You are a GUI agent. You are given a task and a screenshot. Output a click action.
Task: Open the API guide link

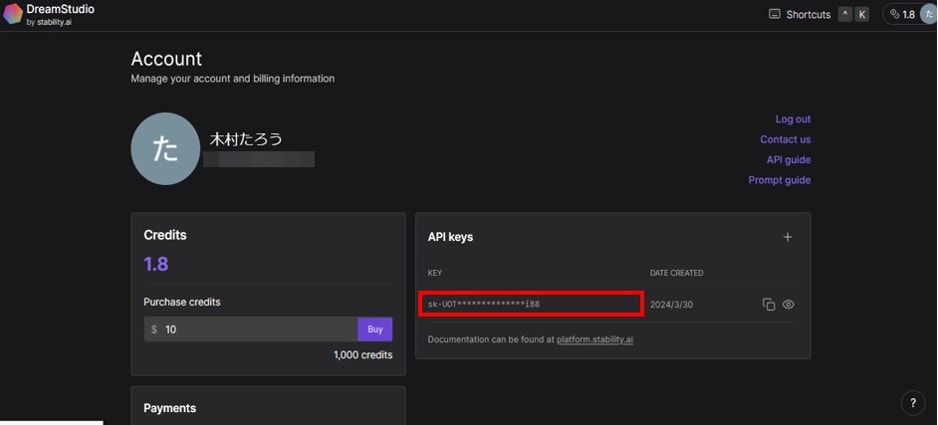click(x=788, y=160)
